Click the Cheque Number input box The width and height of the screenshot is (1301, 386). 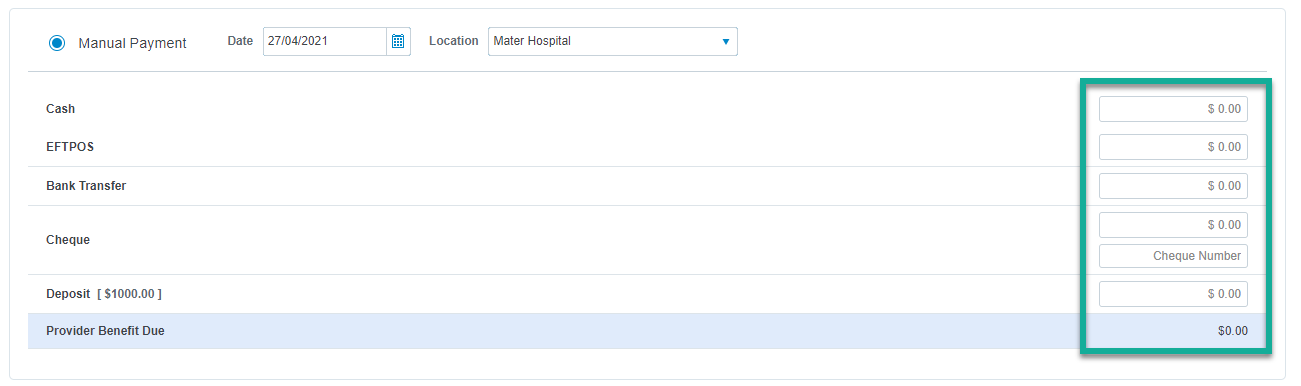coord(1173,256)
